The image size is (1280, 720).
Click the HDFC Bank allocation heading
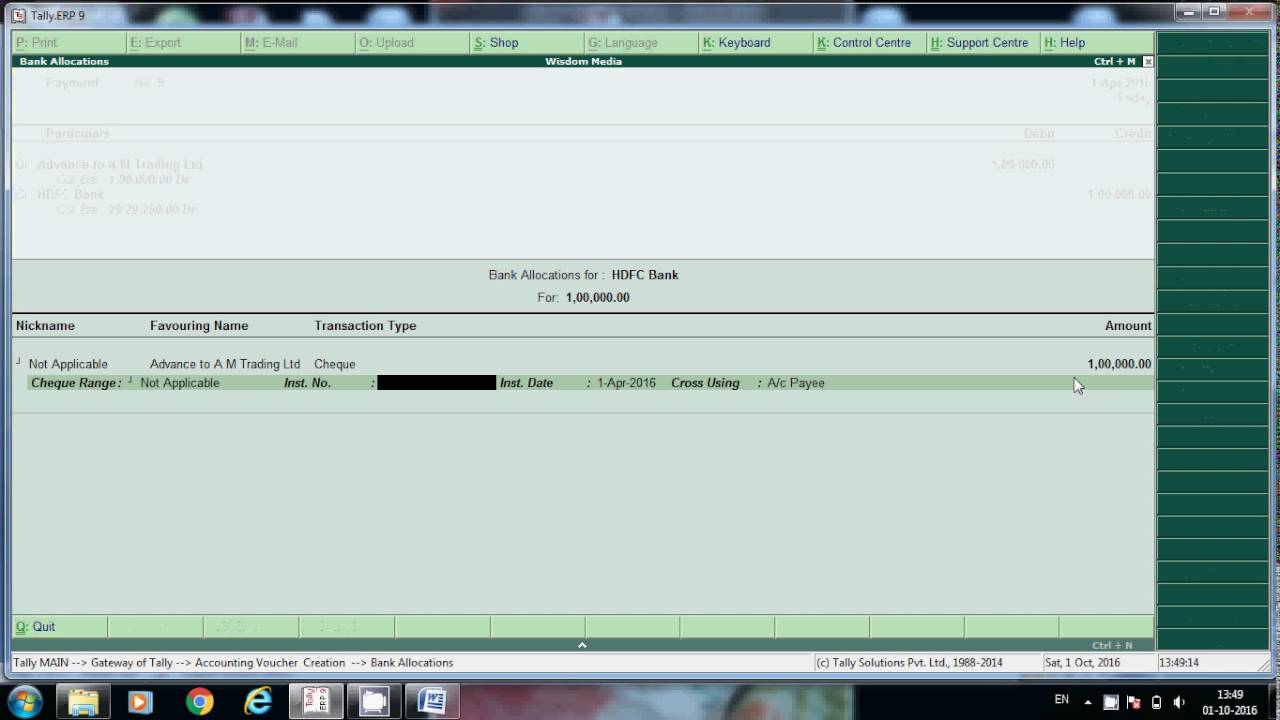(x=645, y=275)
